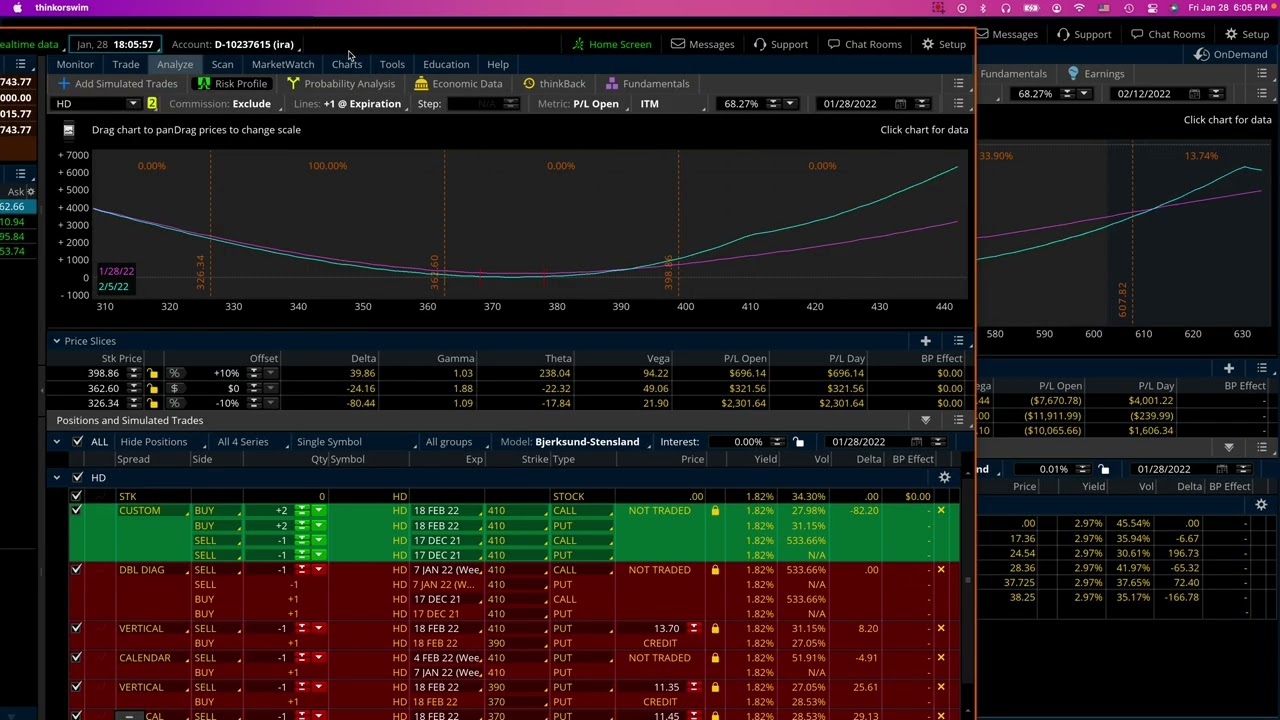Open Messages in front window
1280x720 pixels.
click(703, 44)
